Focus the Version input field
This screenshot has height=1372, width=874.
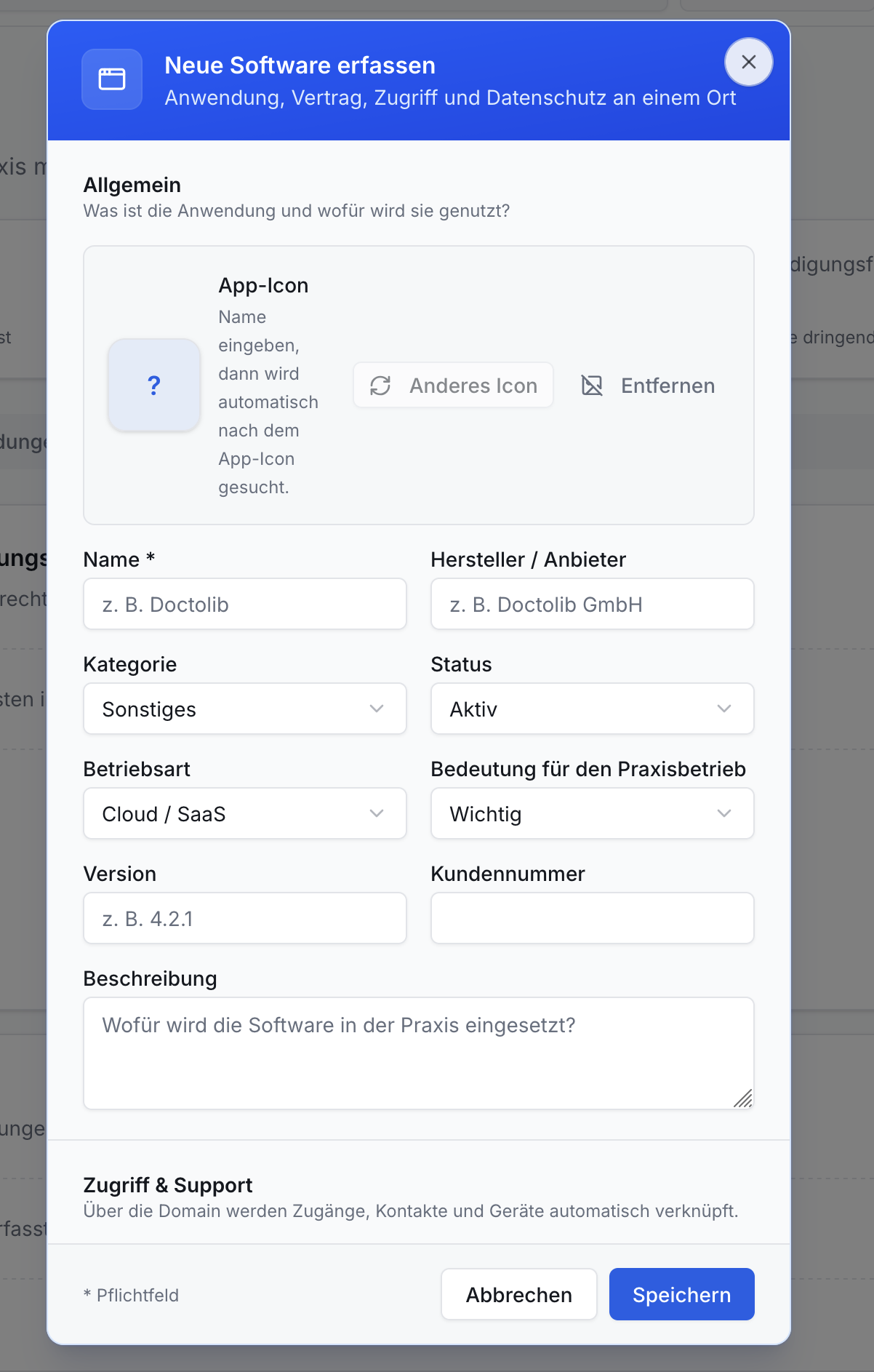pyautogui.click(x=245, y=918)
